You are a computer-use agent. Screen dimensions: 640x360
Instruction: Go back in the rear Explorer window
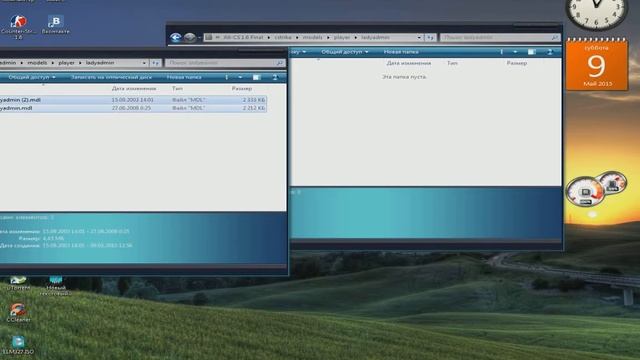pos(176,38)
